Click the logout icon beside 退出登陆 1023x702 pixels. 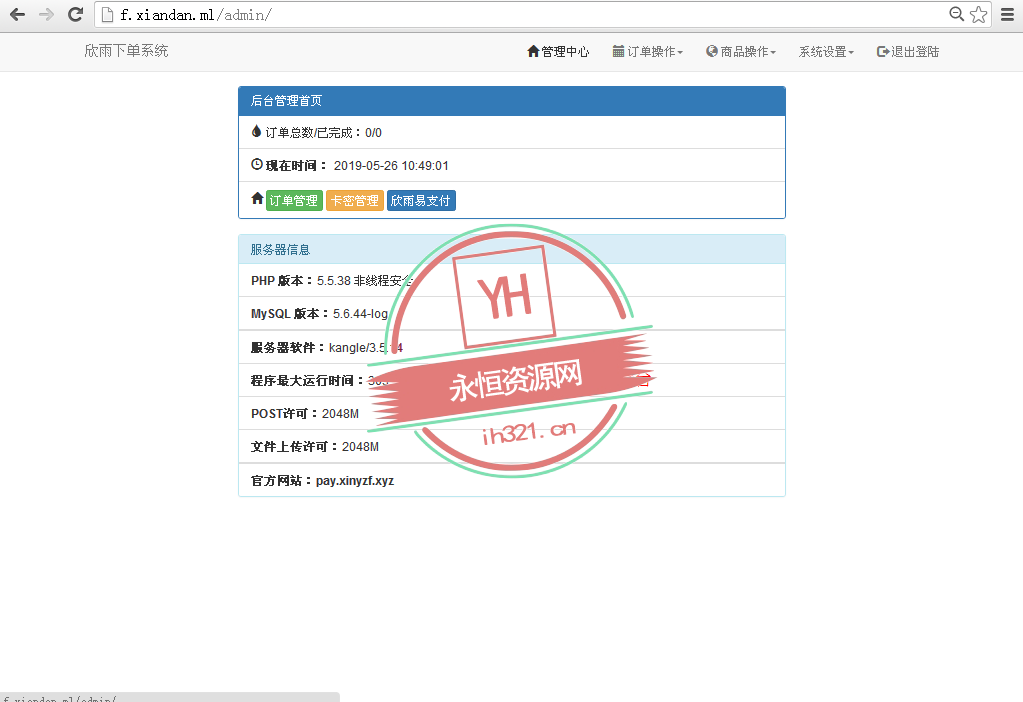pyautogui.click(x=882, y=51)
